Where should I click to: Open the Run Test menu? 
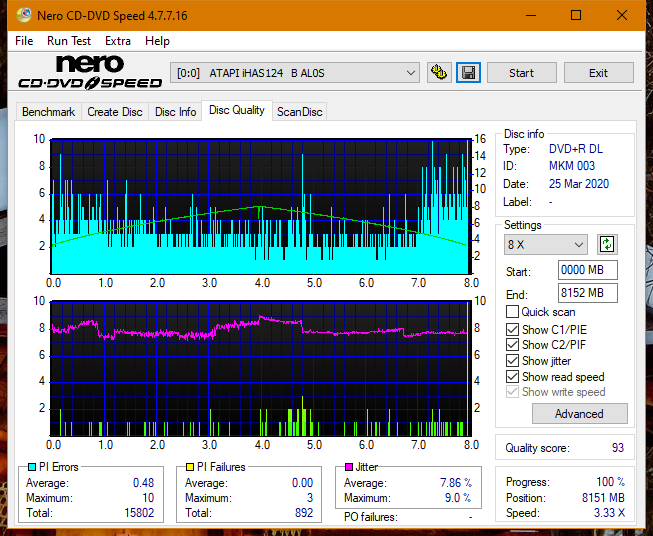click(x=69, y=41)
